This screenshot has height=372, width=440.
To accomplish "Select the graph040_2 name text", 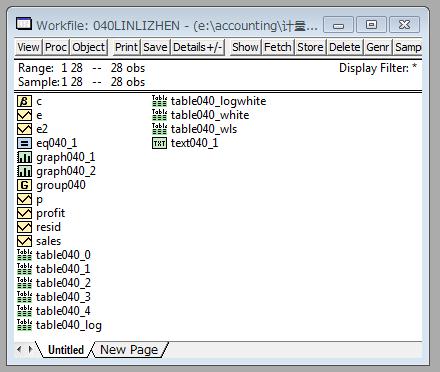I will [x=66, y=171].
